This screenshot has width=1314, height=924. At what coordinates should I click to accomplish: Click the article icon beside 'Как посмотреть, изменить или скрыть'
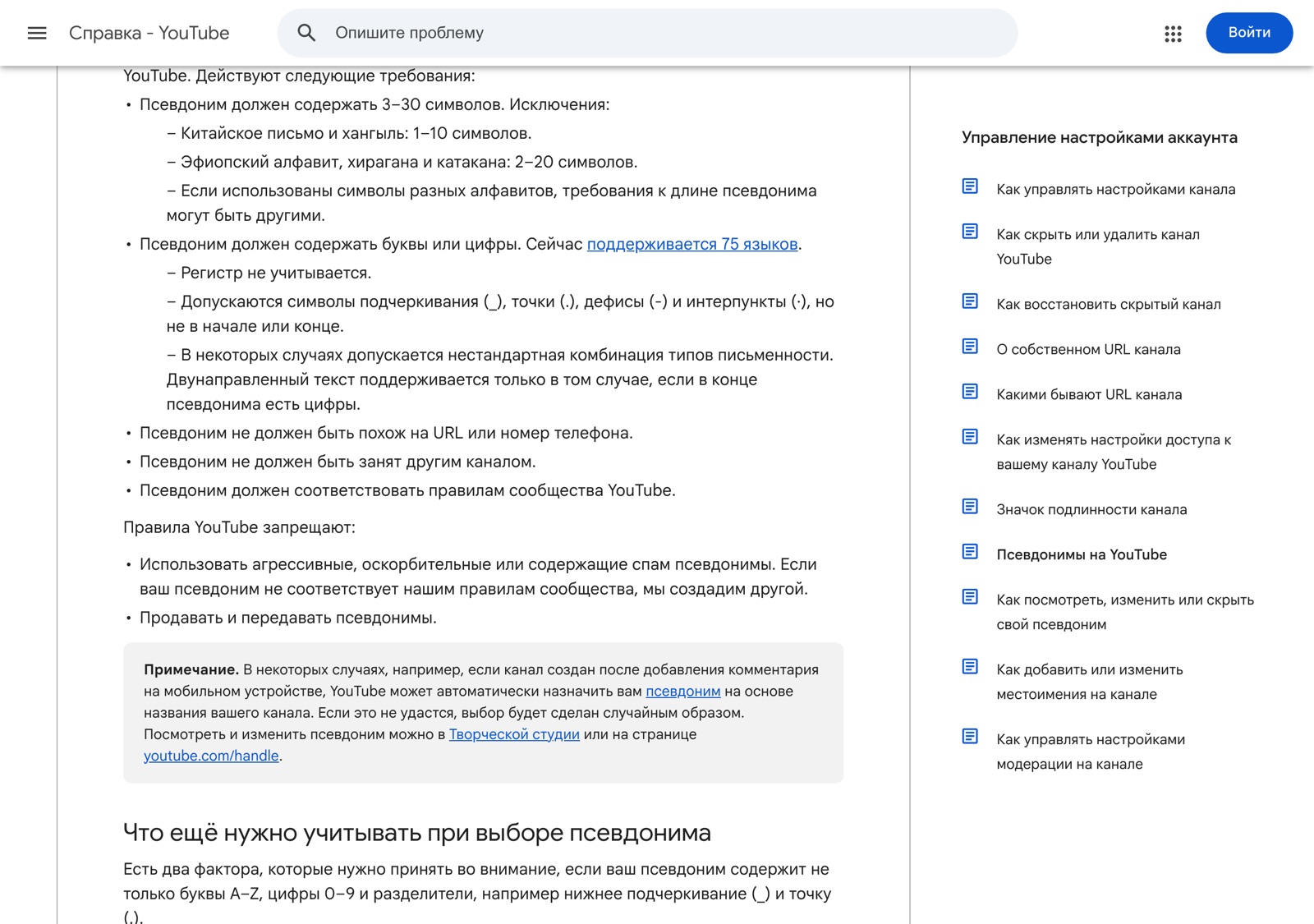(x=970, y=597)
